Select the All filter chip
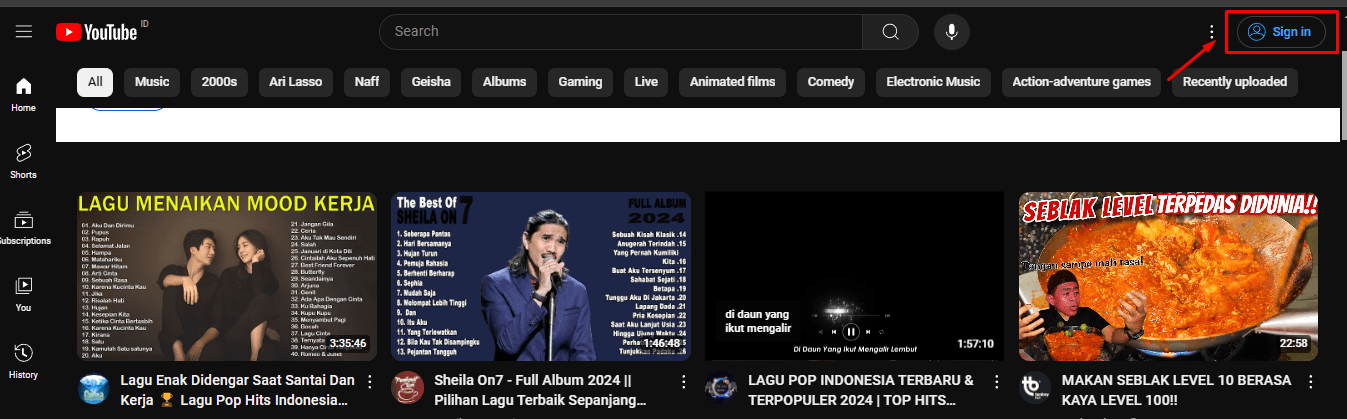 click(x=95, y=82)
